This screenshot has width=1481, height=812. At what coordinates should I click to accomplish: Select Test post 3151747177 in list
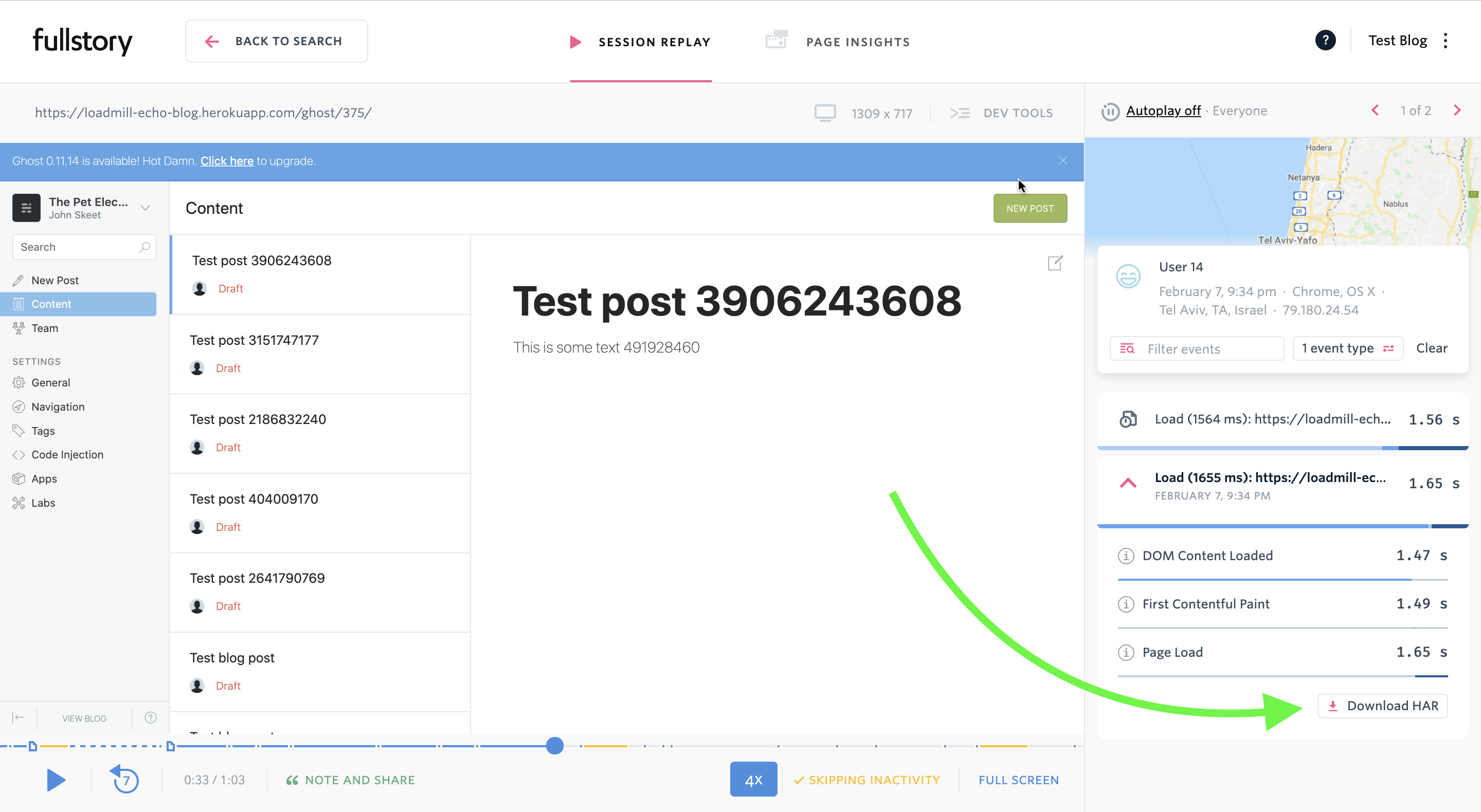click(320, 354)
